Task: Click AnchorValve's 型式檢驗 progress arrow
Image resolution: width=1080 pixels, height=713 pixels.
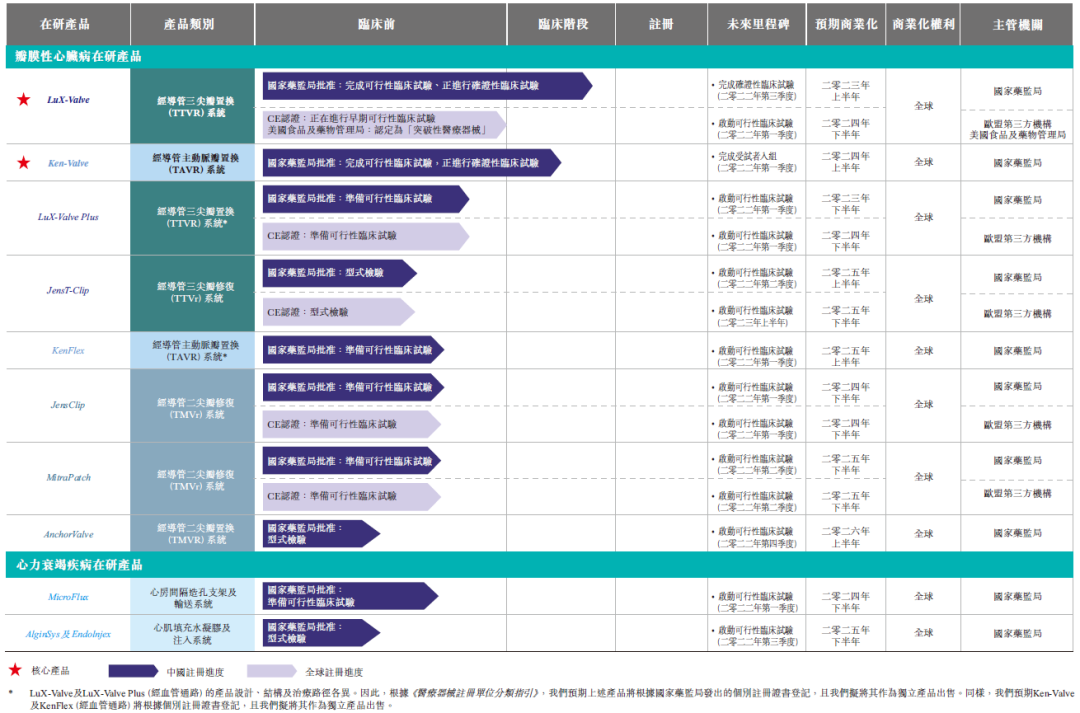Action: point(321,534)
